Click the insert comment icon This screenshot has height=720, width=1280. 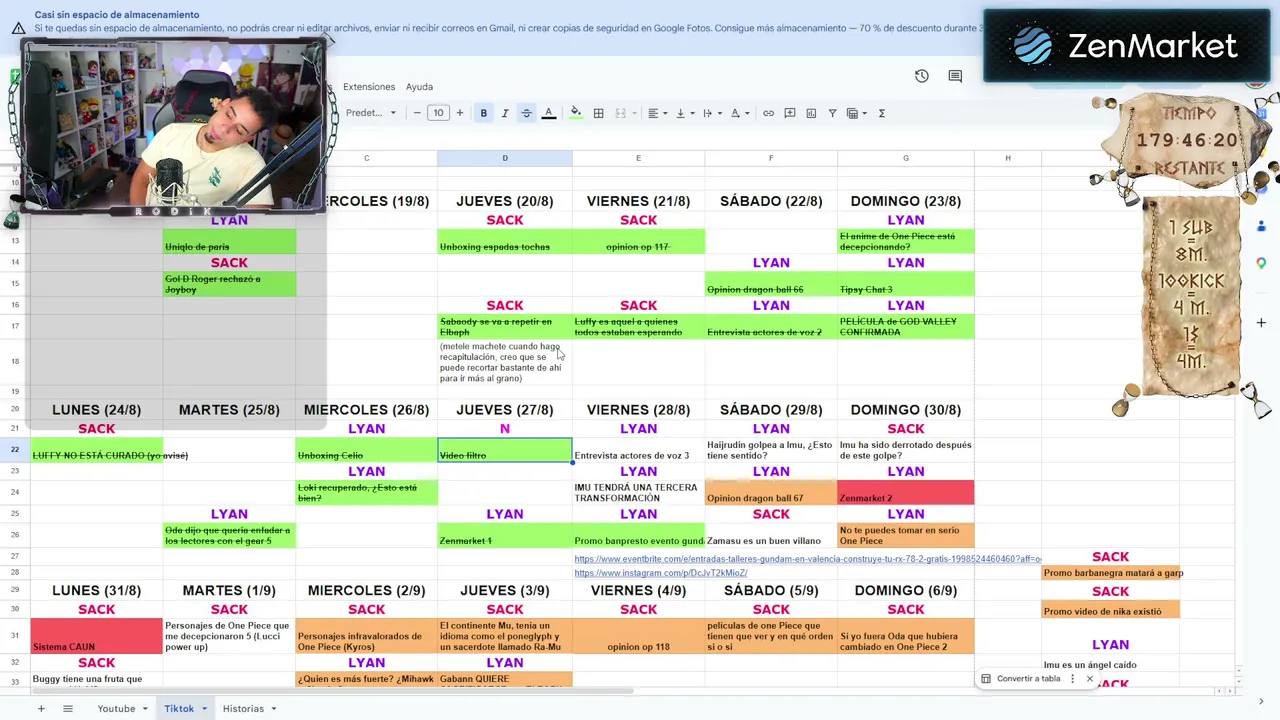click(x=790, y=113)
